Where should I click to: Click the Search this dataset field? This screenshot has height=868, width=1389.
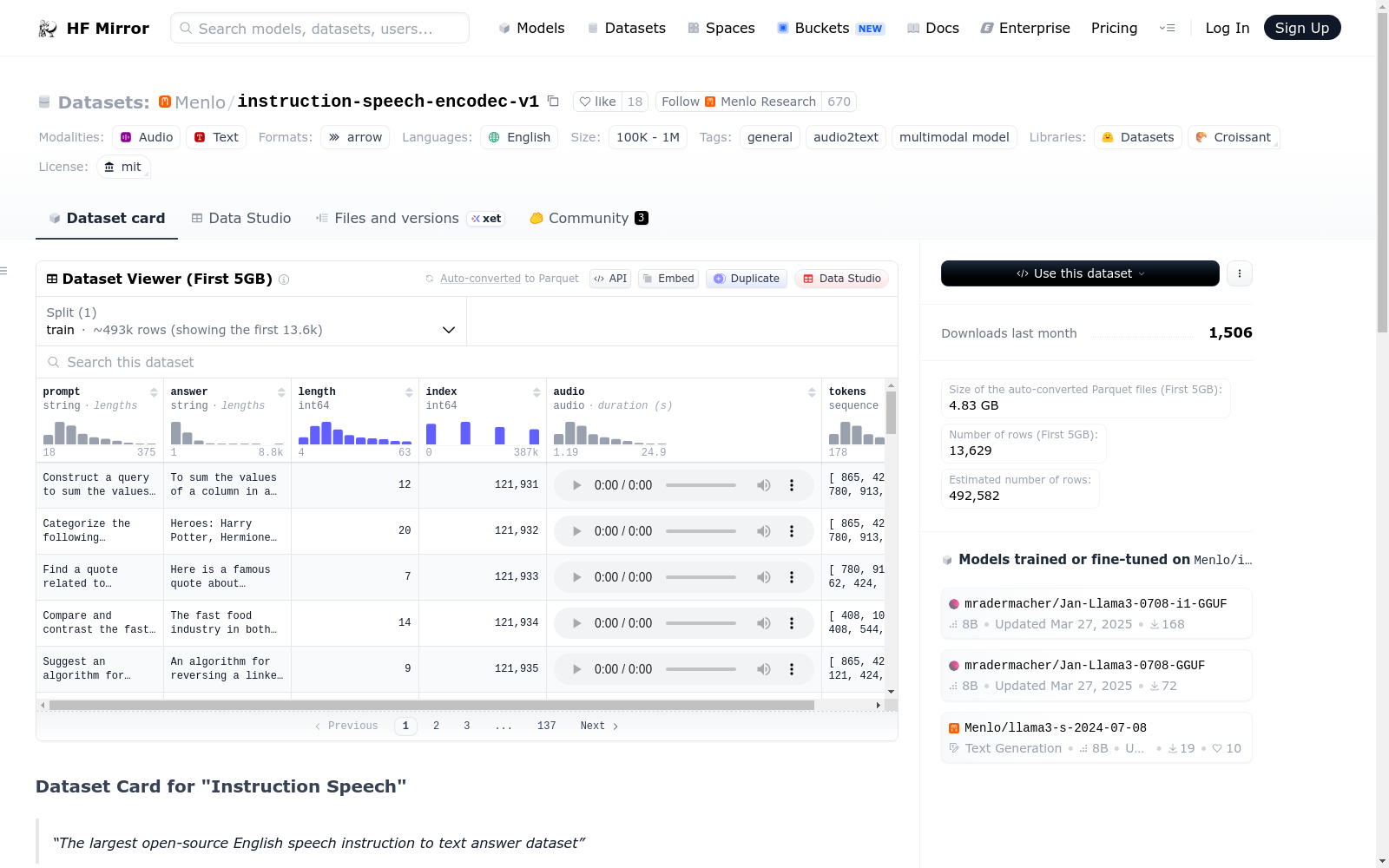467,362
